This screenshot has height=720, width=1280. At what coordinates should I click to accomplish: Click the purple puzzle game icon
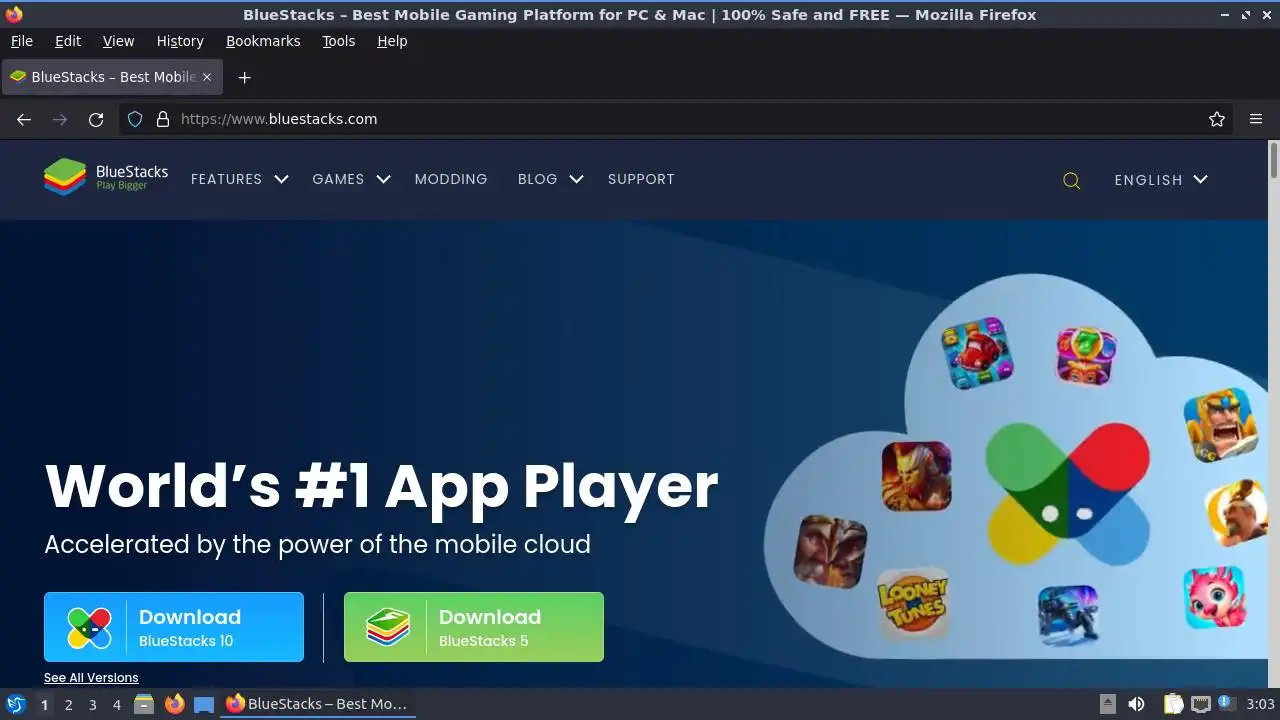pyautogui.click(x=1086, y=355)
